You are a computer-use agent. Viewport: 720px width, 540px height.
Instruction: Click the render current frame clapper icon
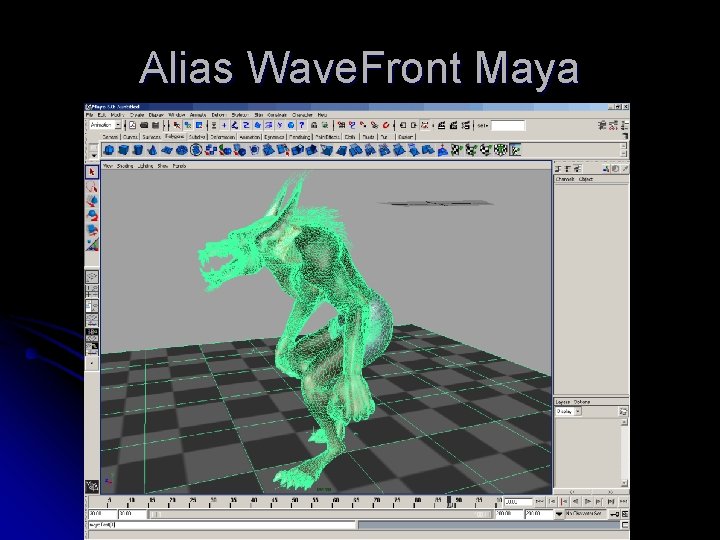click(x=441, y=125)
